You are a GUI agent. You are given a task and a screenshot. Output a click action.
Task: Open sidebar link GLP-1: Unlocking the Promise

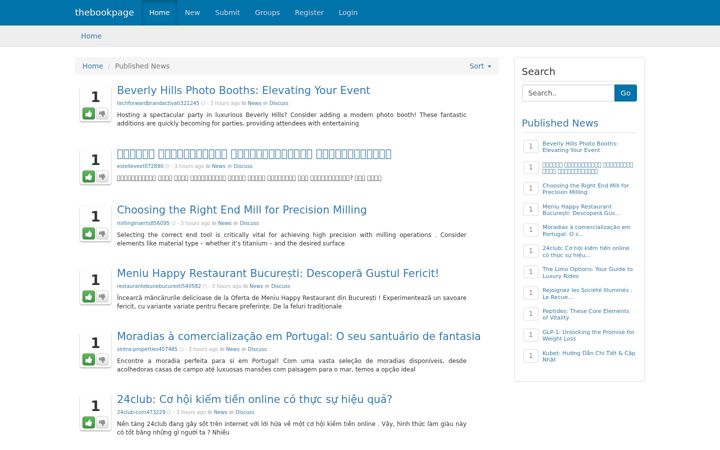pyautogui.click(x=588, y=335)
